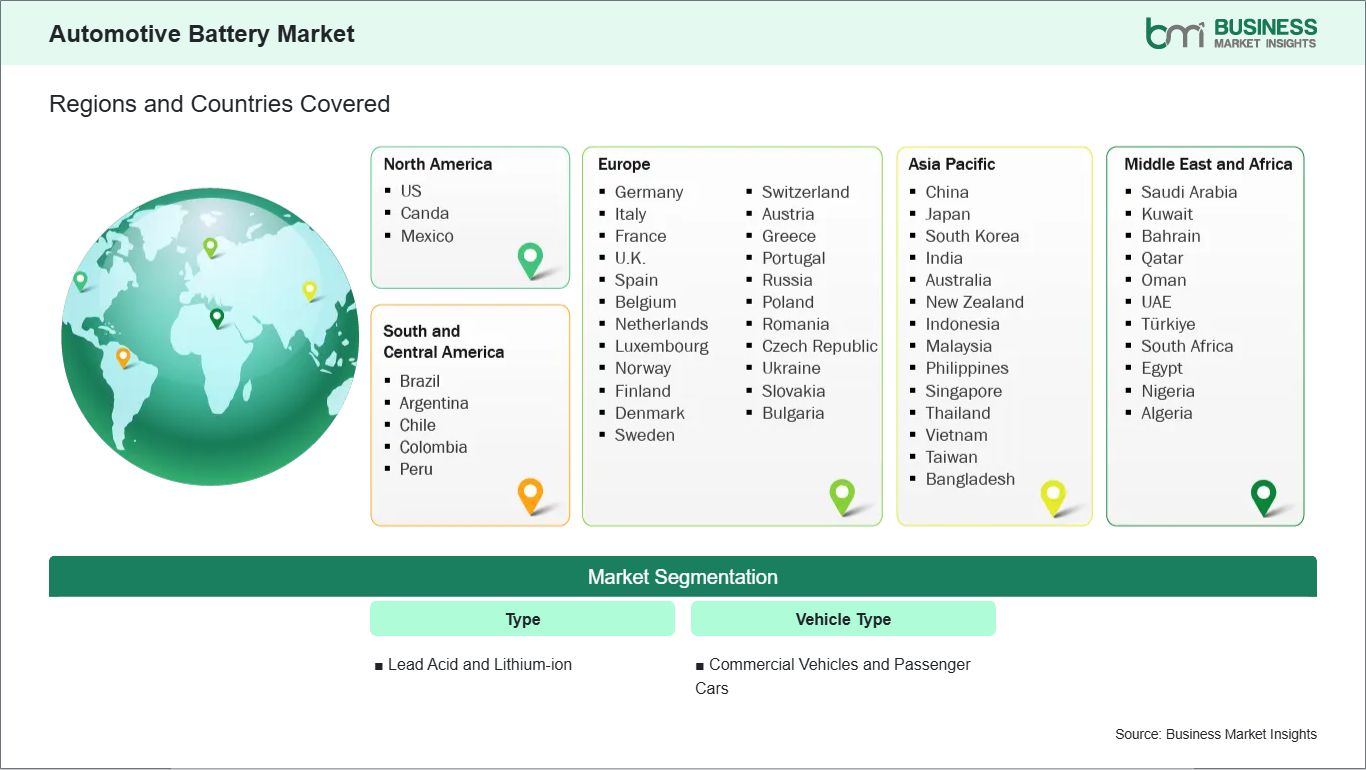Click the Lead Acid and Lithium-ion entry
1366x770 pixels.
[479, 664]
